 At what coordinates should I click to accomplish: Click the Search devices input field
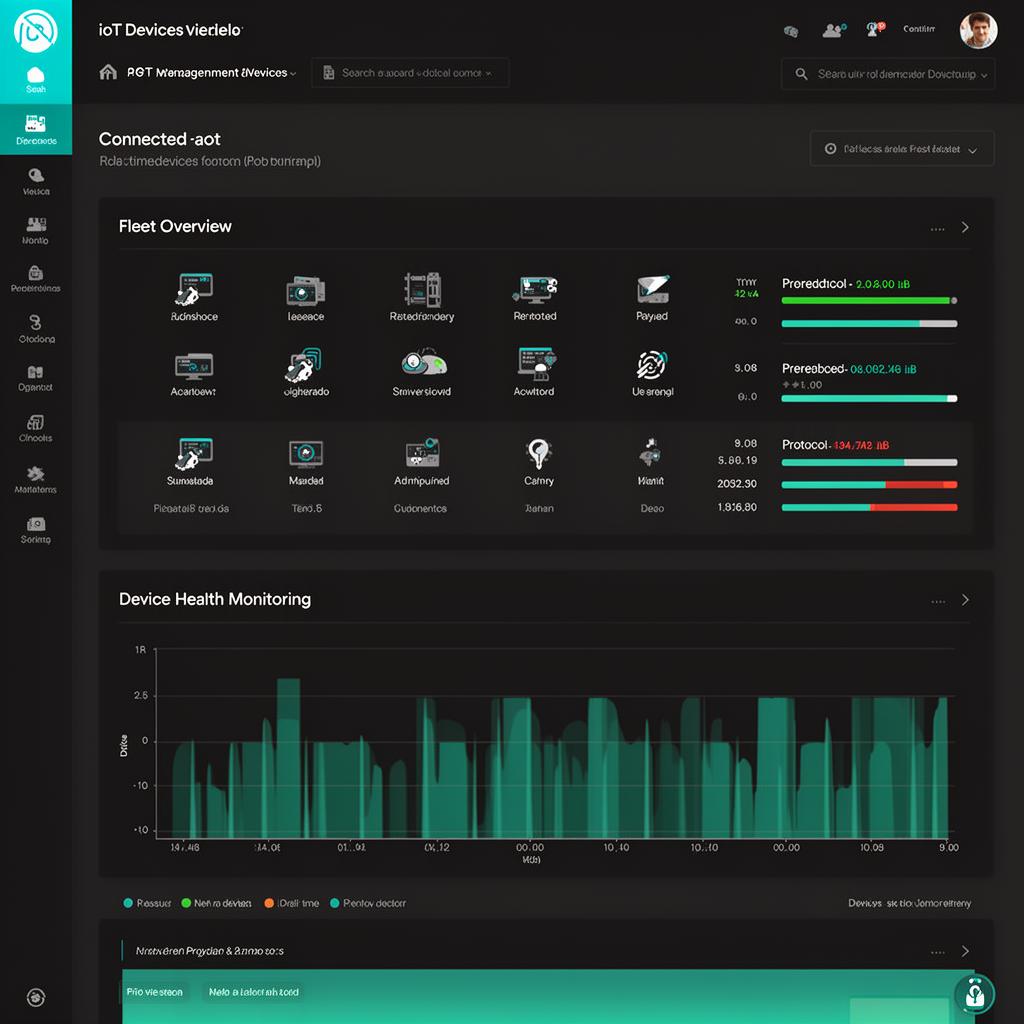pos(887,74)
